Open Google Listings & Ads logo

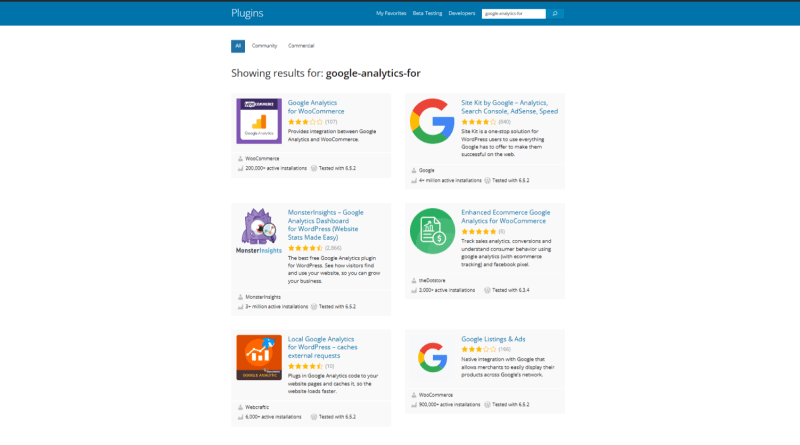pos(432,357)
